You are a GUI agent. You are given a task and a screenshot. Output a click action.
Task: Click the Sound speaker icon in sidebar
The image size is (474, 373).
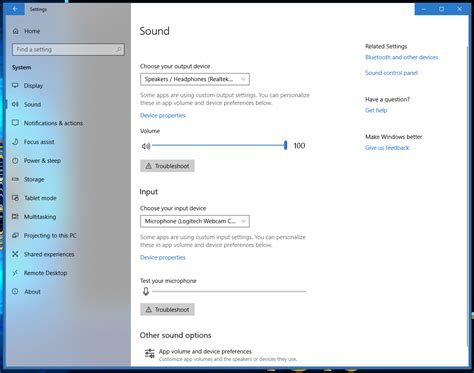[15, 104]
